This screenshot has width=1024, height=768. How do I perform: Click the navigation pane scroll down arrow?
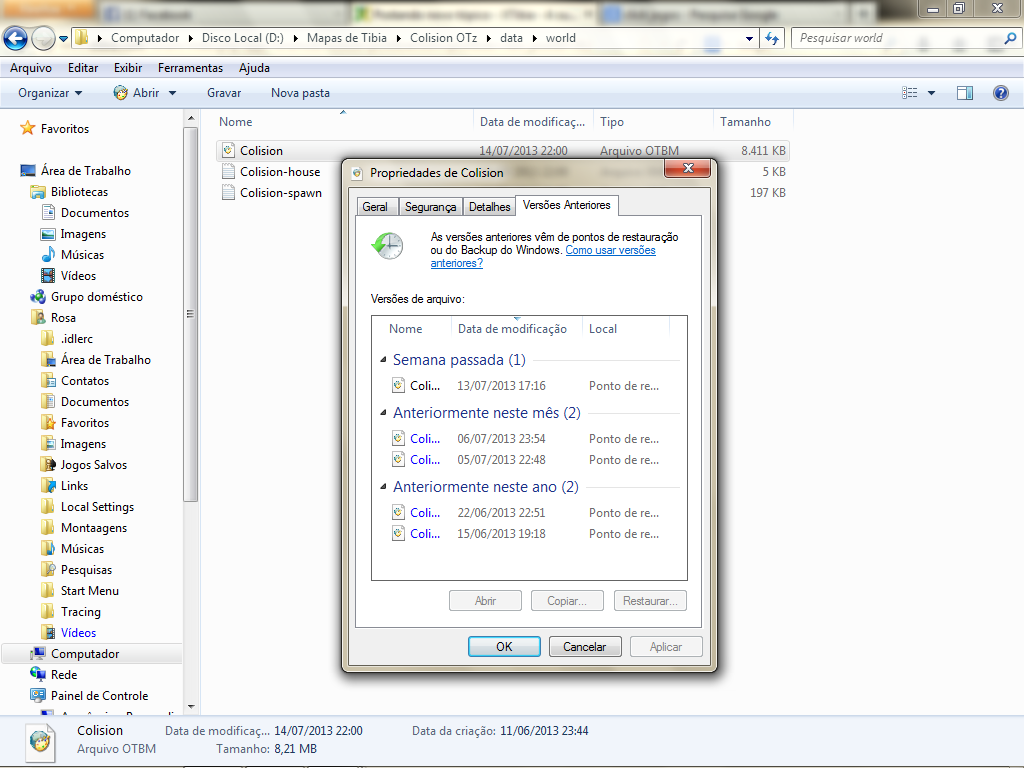coord(191,707)
